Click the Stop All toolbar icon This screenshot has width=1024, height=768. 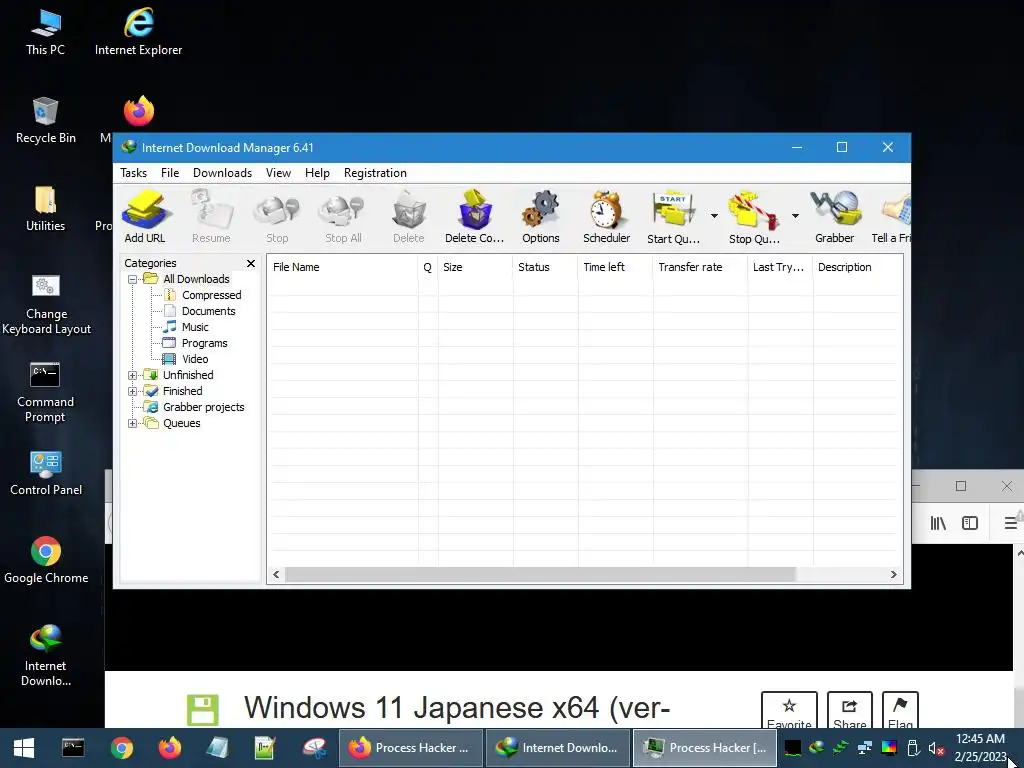tap(343, 217)
